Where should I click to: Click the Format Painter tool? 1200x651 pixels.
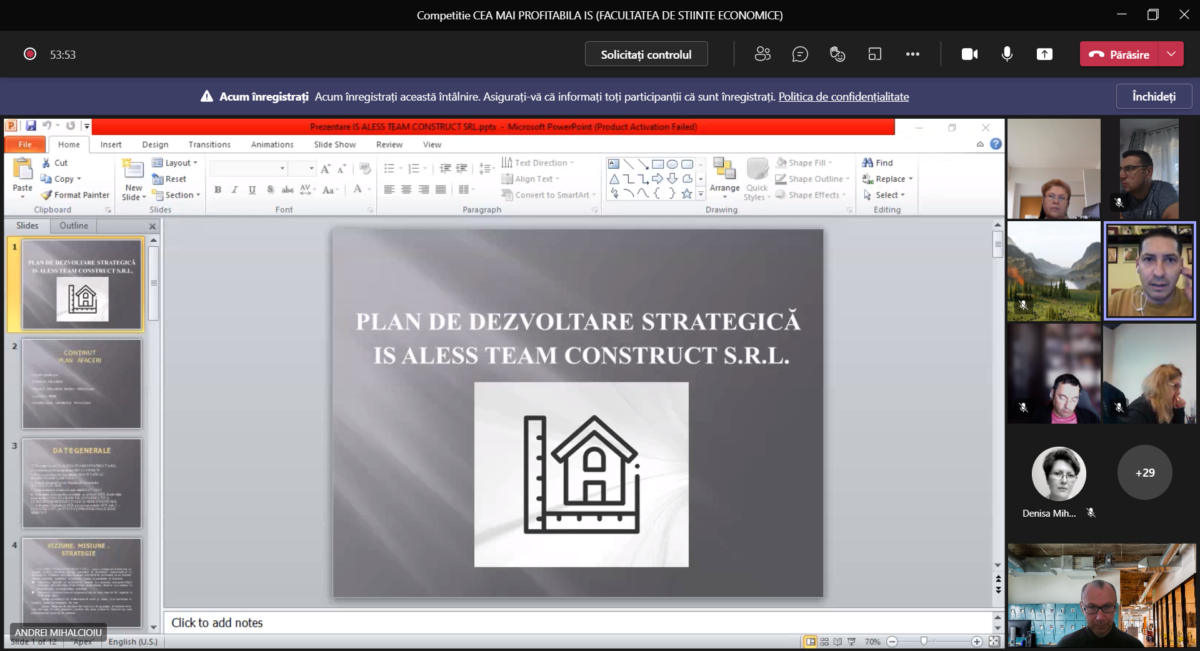click(75, 195)
